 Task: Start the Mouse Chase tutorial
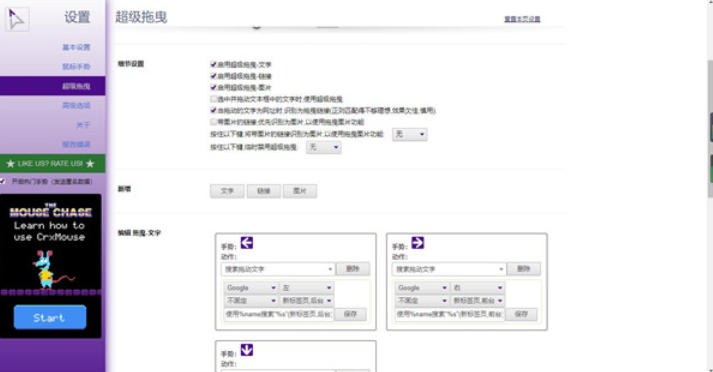click(x=50, y=317)
